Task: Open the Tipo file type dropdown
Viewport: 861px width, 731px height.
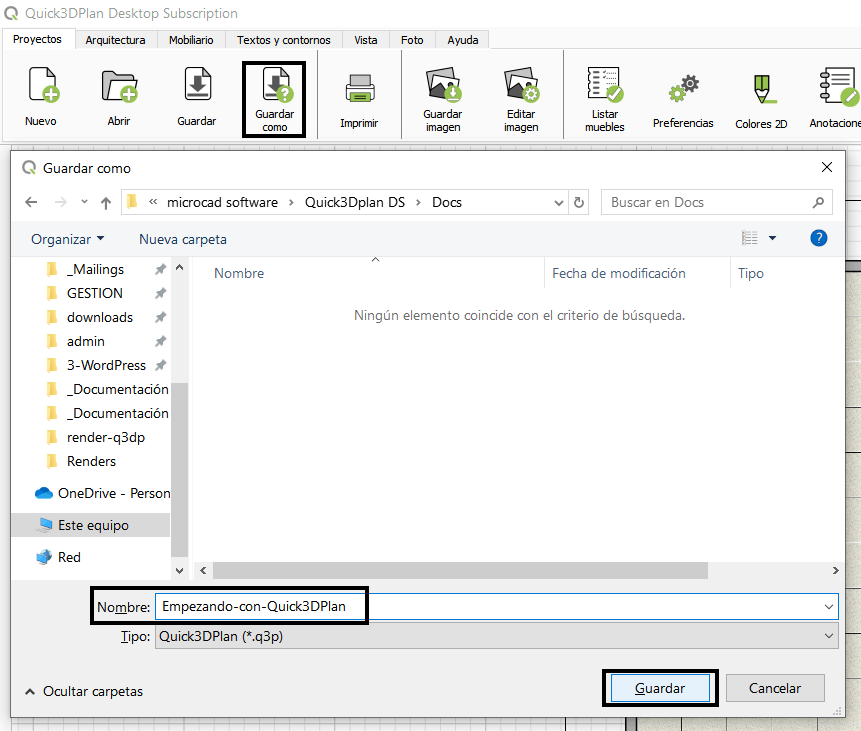Action: click(828, 636)
